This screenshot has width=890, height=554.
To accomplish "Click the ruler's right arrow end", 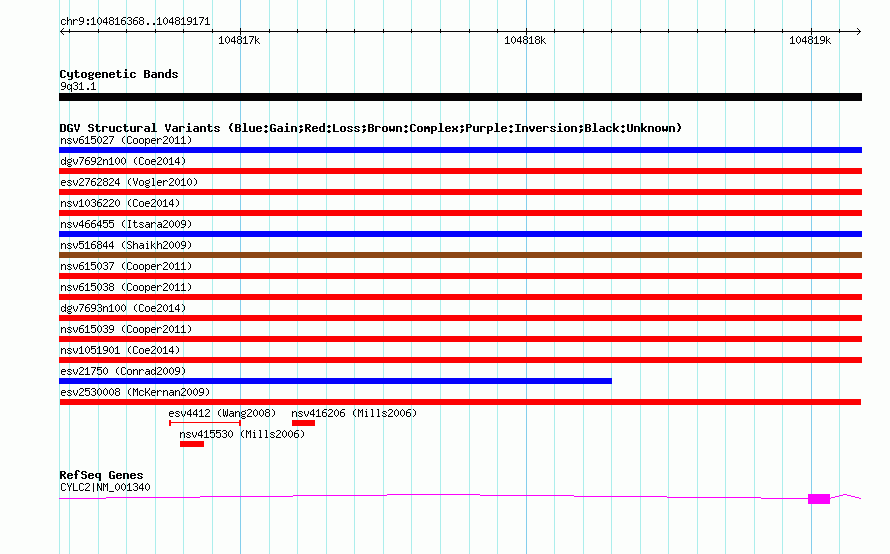I will (x=858, y=32).
